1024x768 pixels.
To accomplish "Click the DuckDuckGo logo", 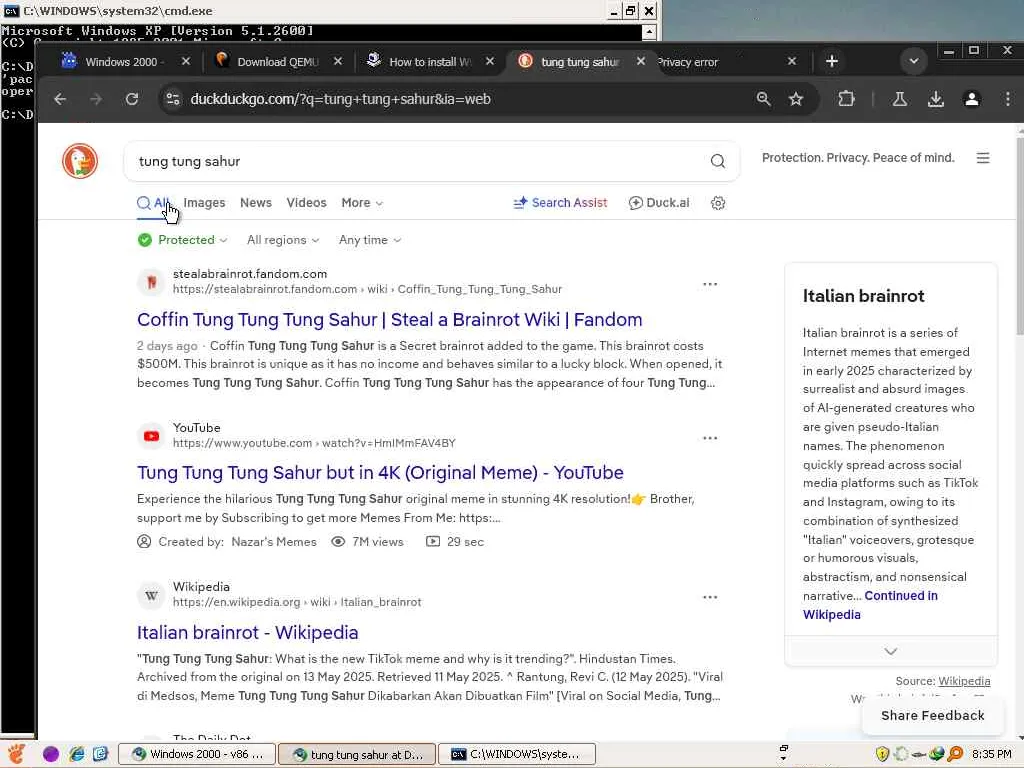I will pyautogui.click(x=80, y=161).
